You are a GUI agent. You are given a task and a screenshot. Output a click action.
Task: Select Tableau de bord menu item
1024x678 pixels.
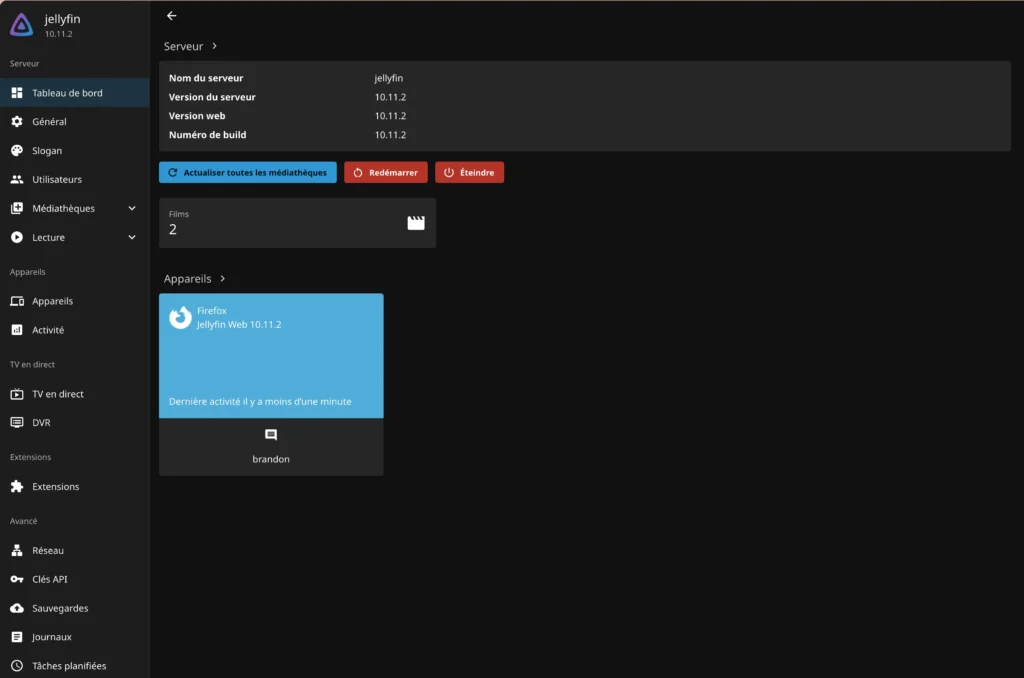pyautogui.click(x=67, y=93)
